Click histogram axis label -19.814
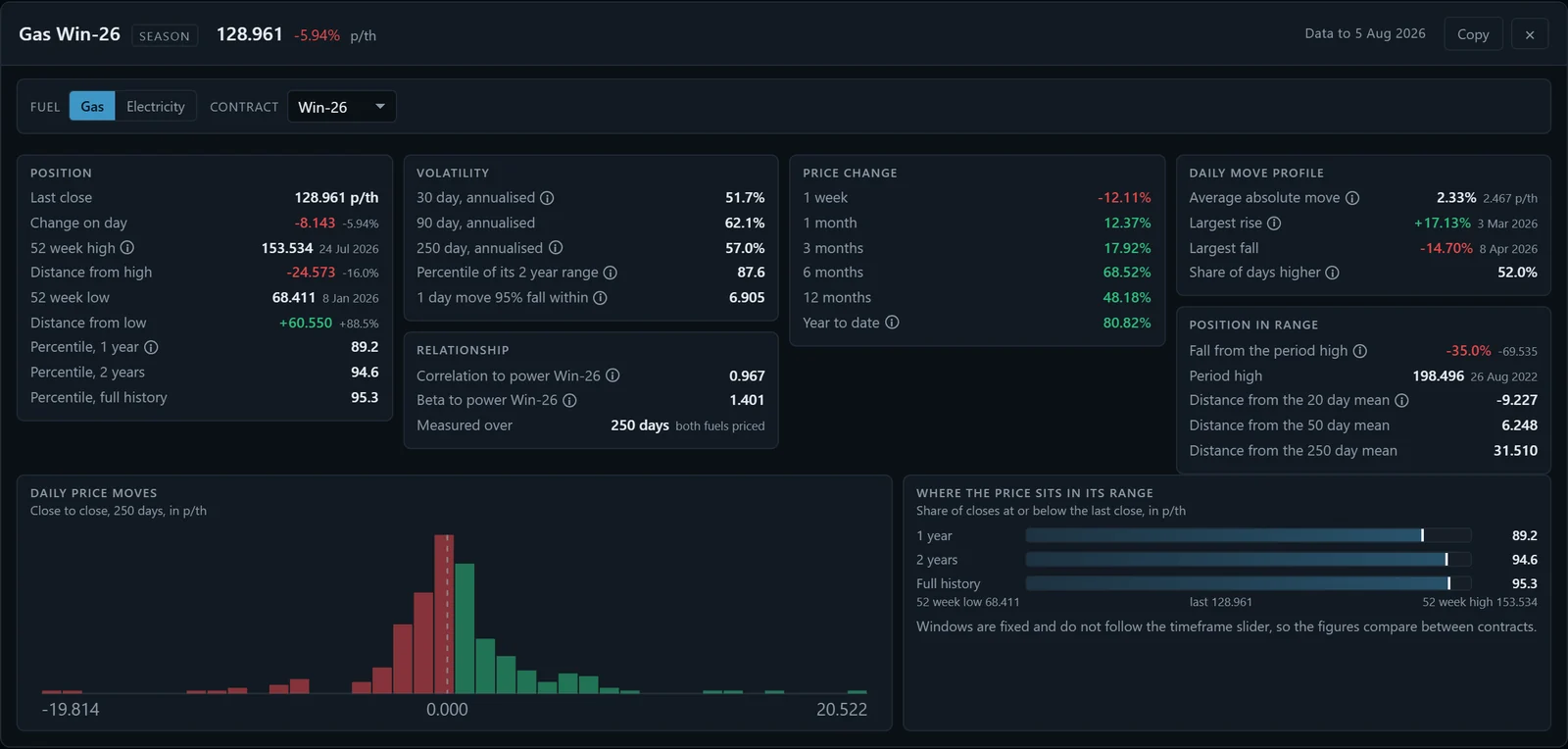Image resolution: width=1568 pixels, height=749 pixels. 71,709
